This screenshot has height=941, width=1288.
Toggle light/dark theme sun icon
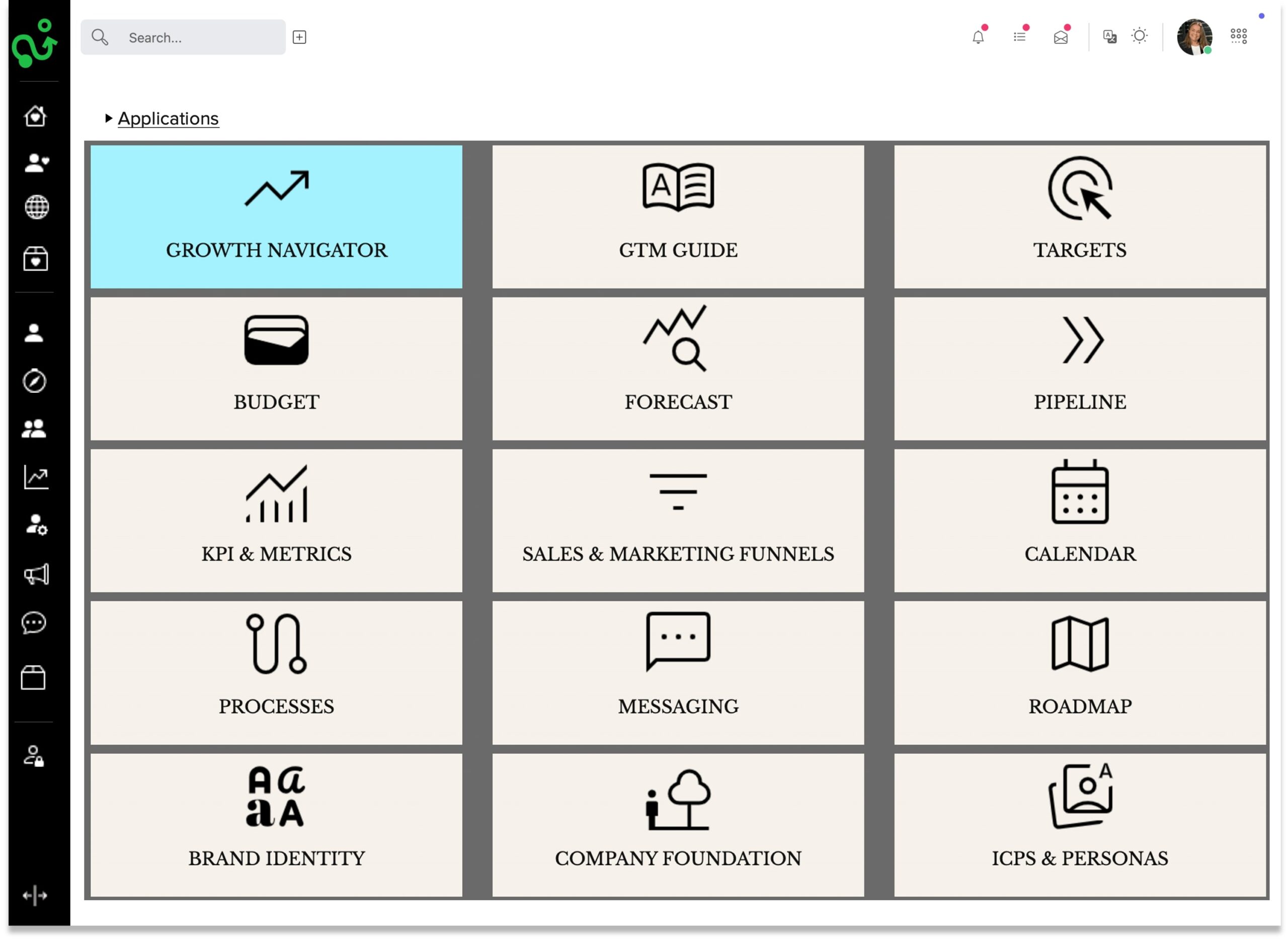[x=1140, y=36]
